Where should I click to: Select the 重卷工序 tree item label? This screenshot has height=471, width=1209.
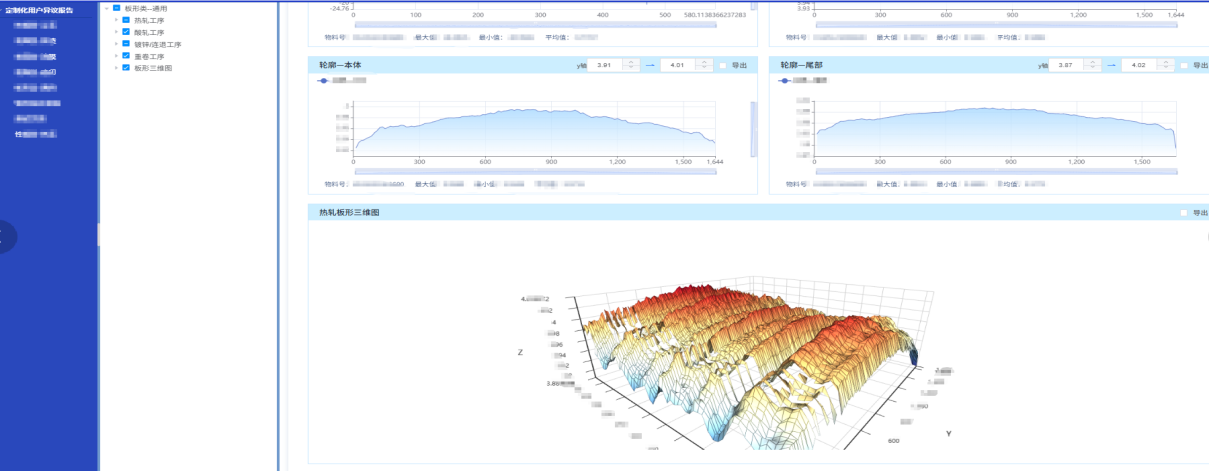point(149,56)
